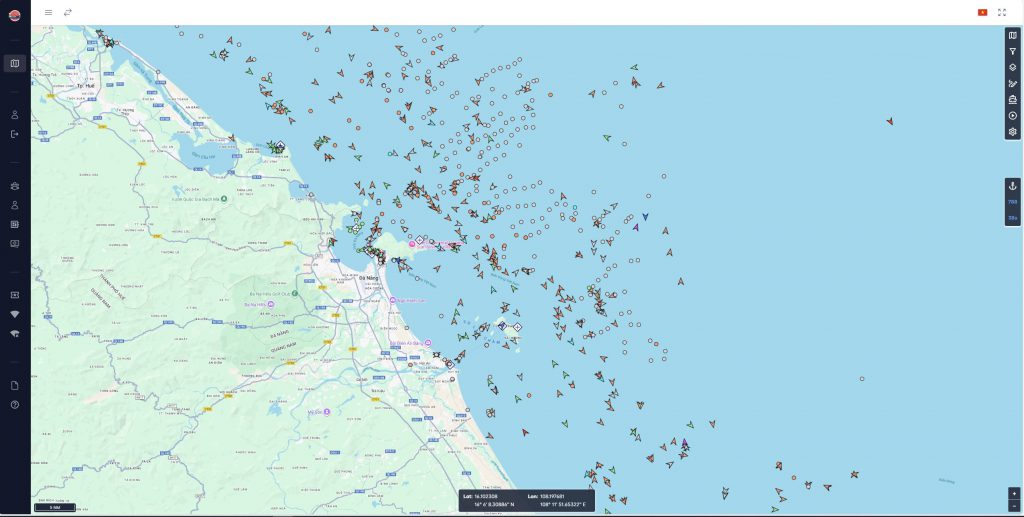This screenshot has height=517, width=1024.
Task: Zoom out with the minus button
Action: (x=1014, y=505)
